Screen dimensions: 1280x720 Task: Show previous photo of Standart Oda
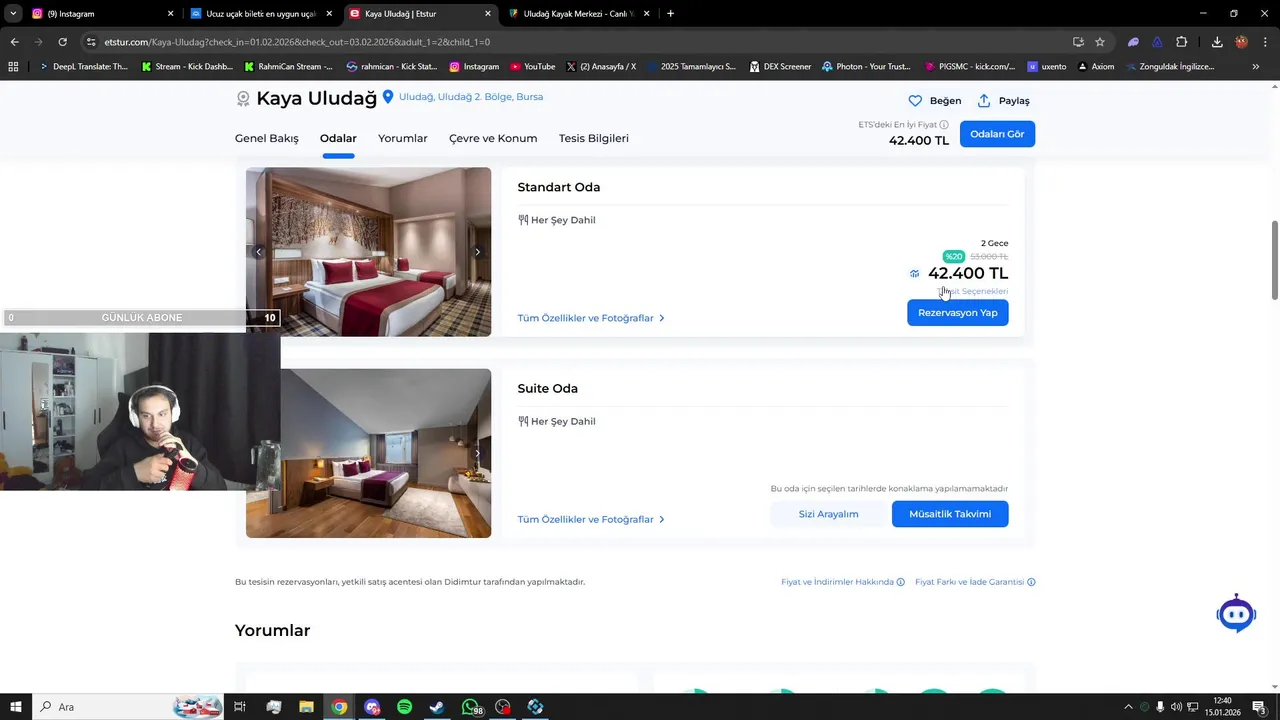pos(259,252)
